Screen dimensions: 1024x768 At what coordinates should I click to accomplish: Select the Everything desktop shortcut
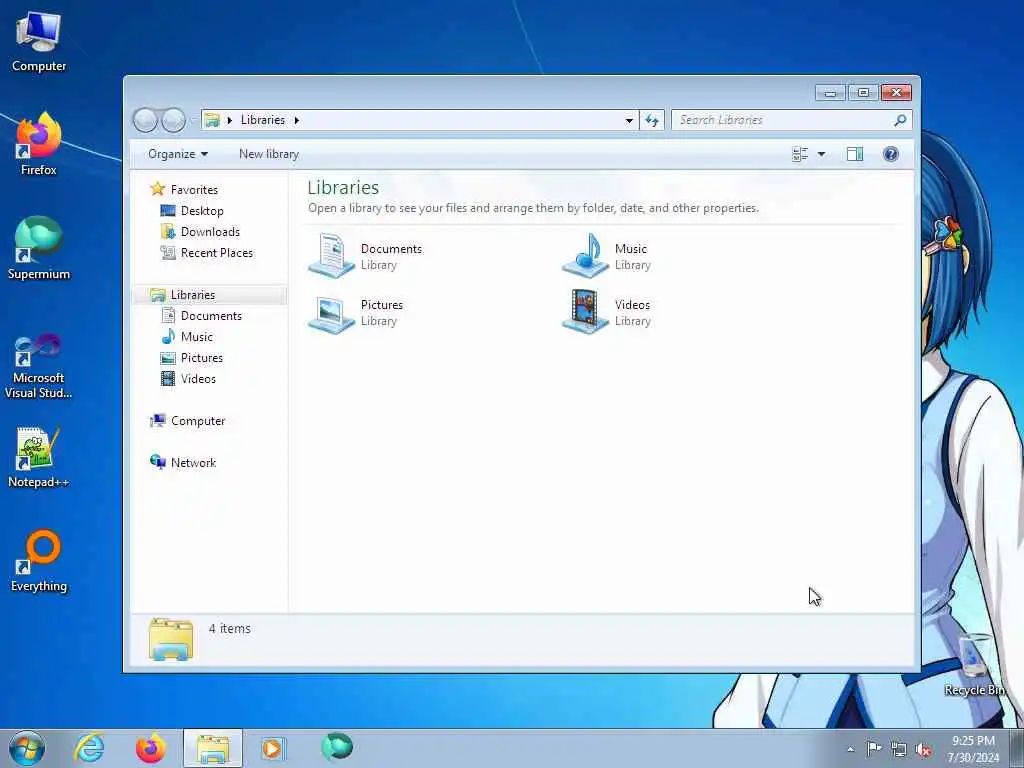coord(39,560)
